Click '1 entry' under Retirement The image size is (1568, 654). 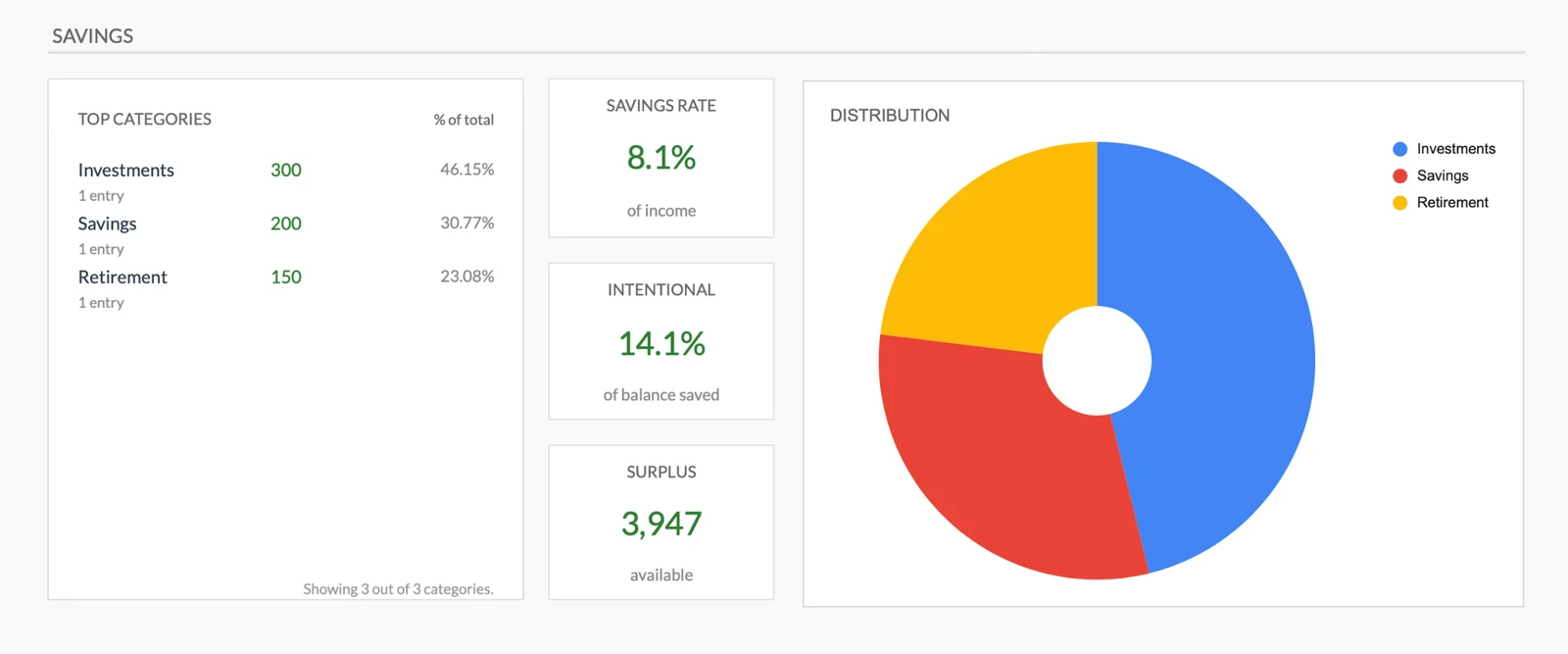(101, 303)
